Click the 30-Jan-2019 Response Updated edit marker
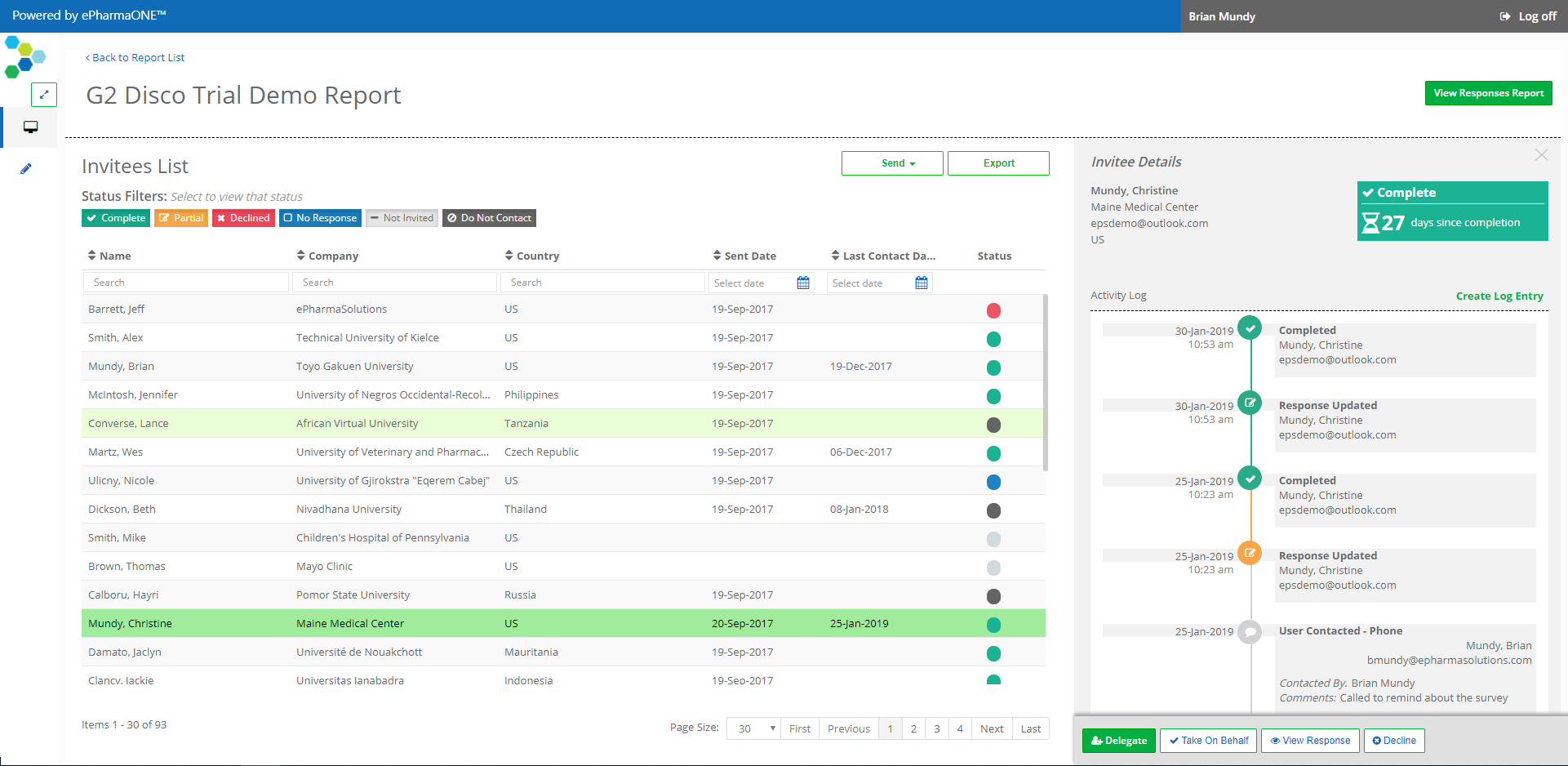 tap(1250, 403)
